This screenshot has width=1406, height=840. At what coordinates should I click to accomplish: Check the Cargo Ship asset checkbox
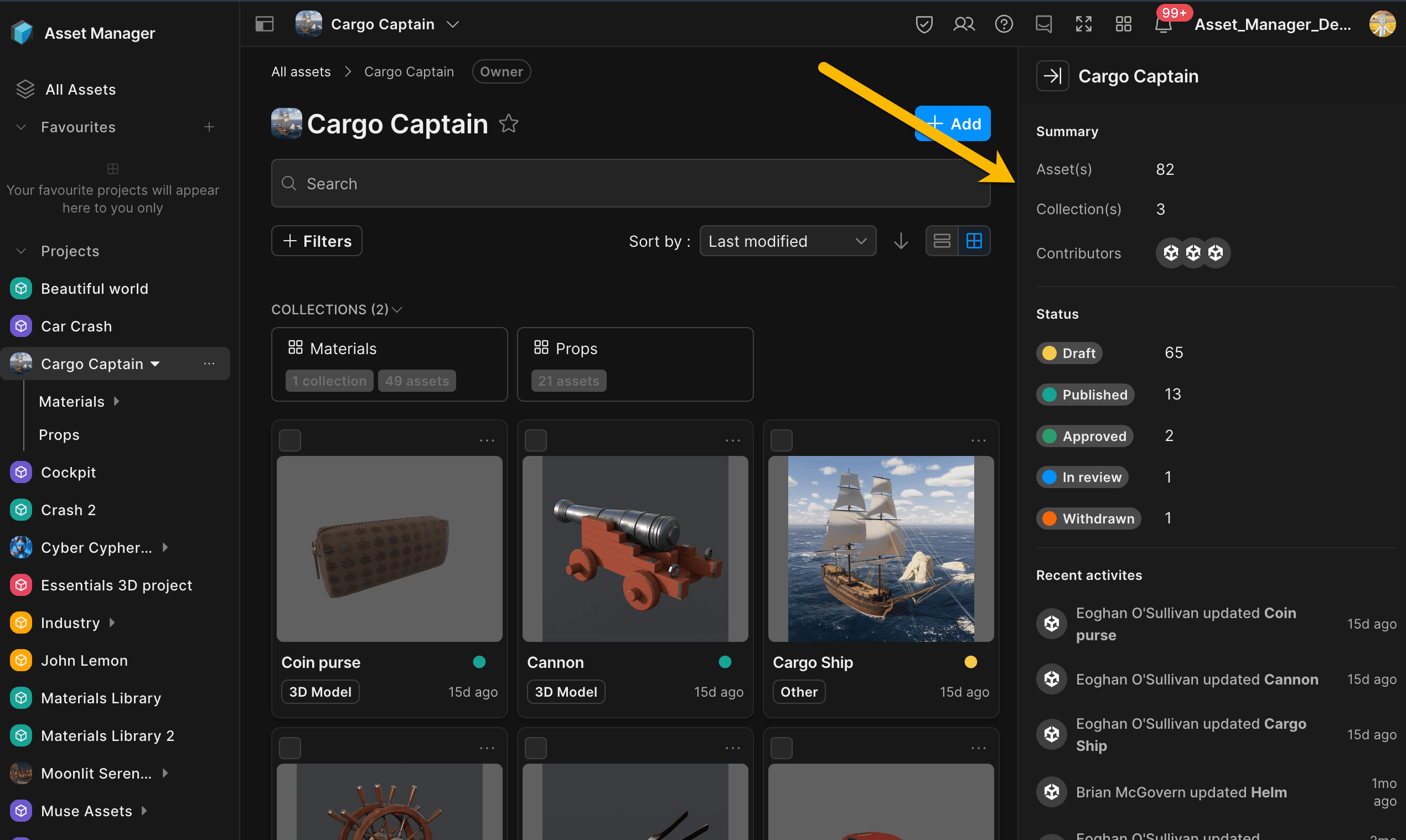(782, 440)
